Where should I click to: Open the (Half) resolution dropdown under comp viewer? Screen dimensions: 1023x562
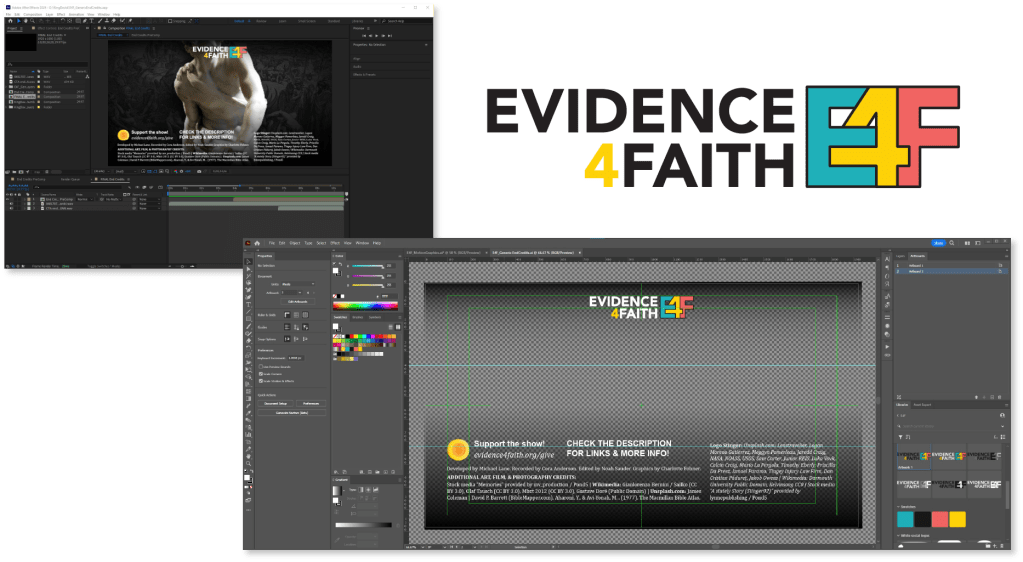pos(126,172)
